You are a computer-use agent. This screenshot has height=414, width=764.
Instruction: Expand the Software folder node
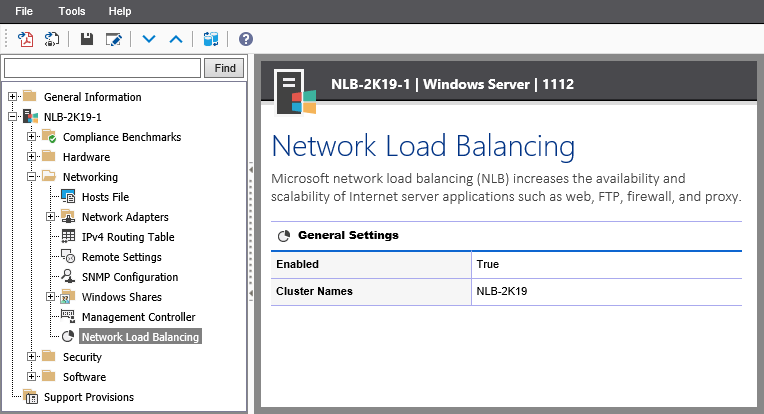click(32, 376)
